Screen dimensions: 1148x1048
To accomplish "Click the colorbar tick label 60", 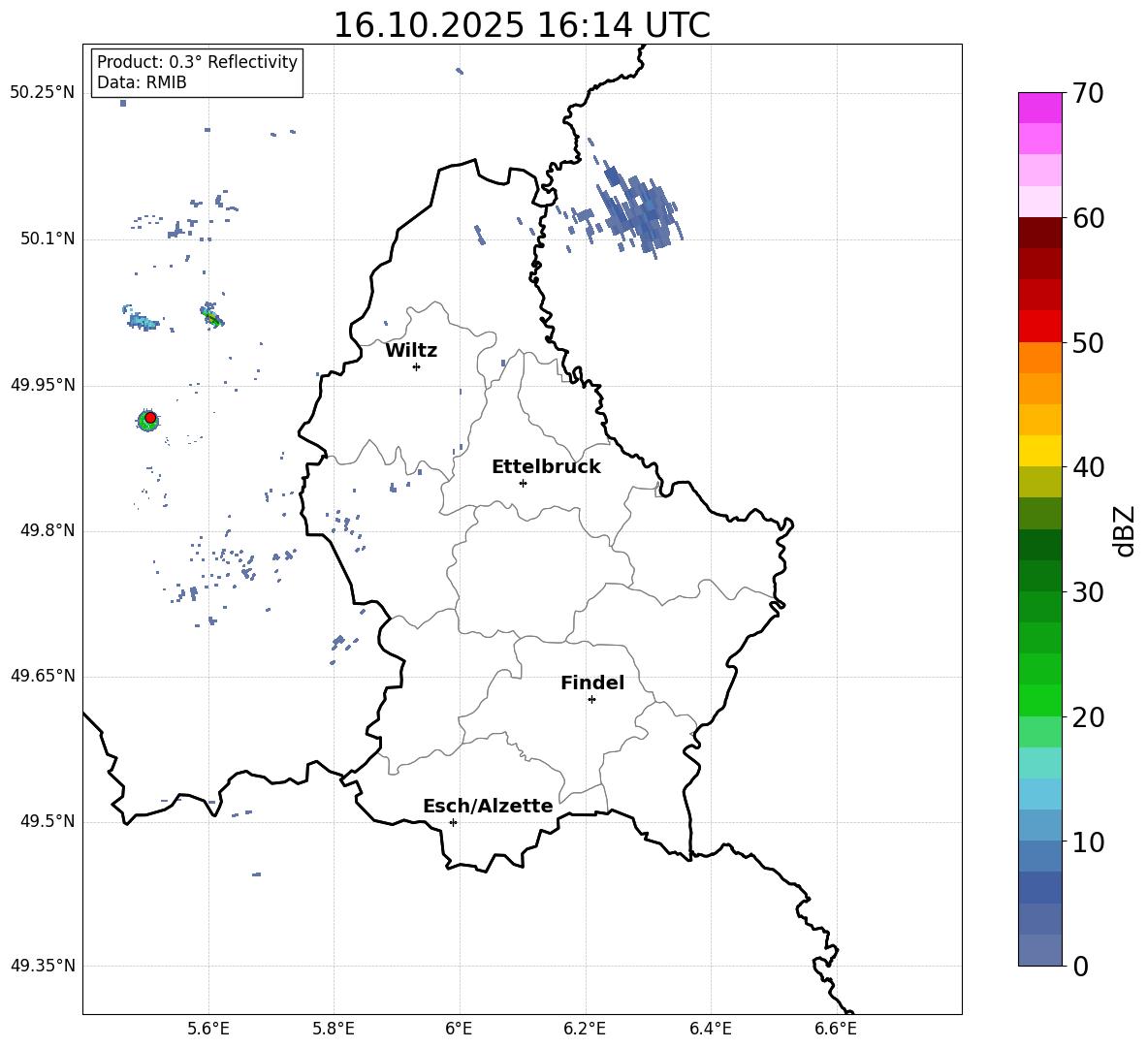I will (x=1088, y=218).
